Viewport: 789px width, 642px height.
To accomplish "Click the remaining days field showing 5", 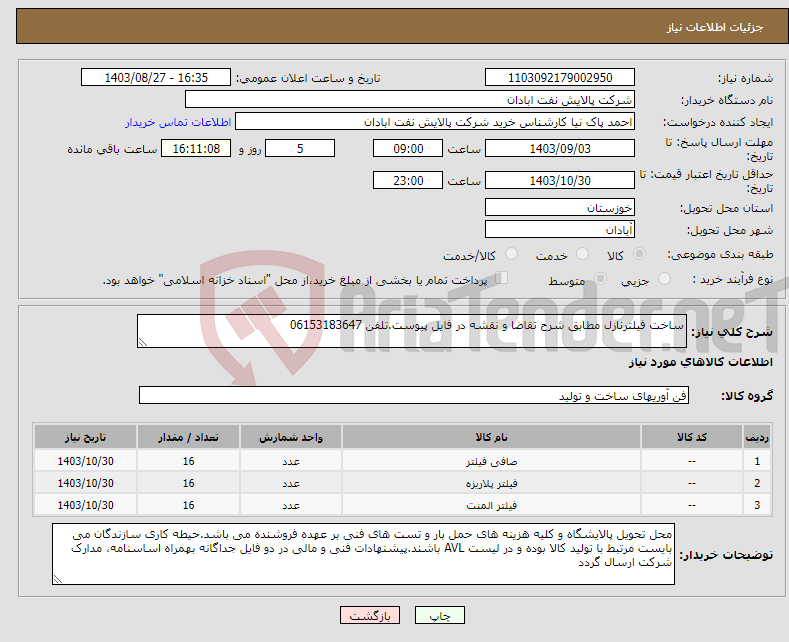I will tap(300, 148).
